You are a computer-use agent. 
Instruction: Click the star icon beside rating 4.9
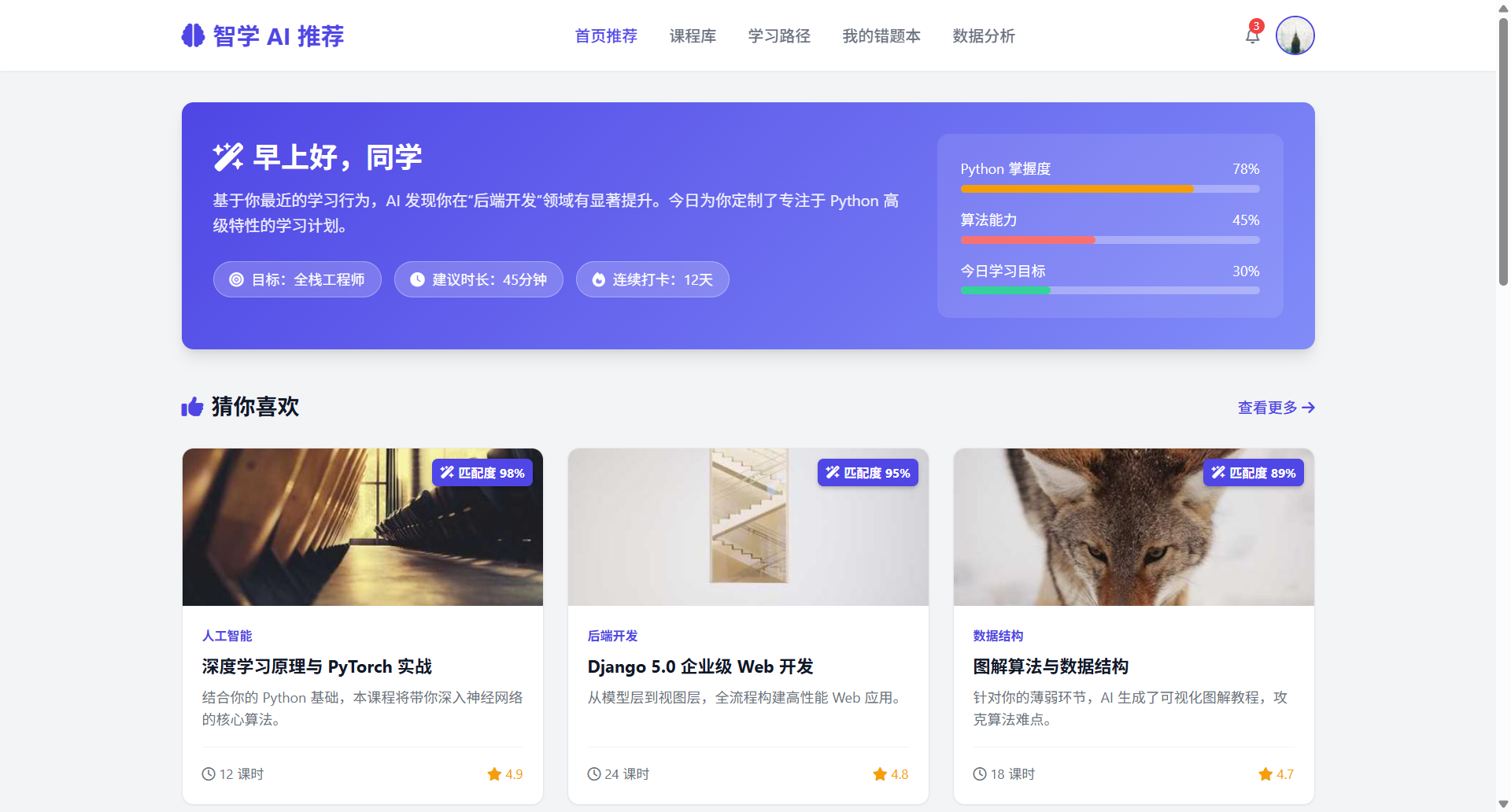(494, 774)
